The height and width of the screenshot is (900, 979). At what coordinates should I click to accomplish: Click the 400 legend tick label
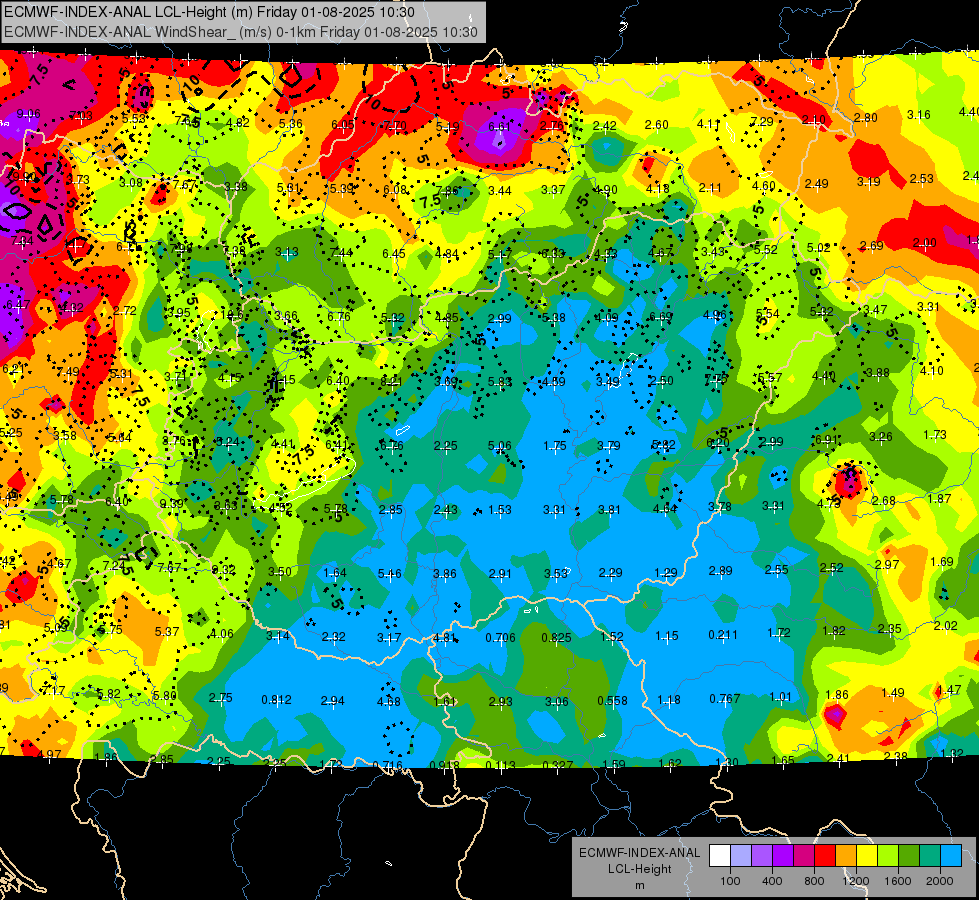[x=772, y=881]
